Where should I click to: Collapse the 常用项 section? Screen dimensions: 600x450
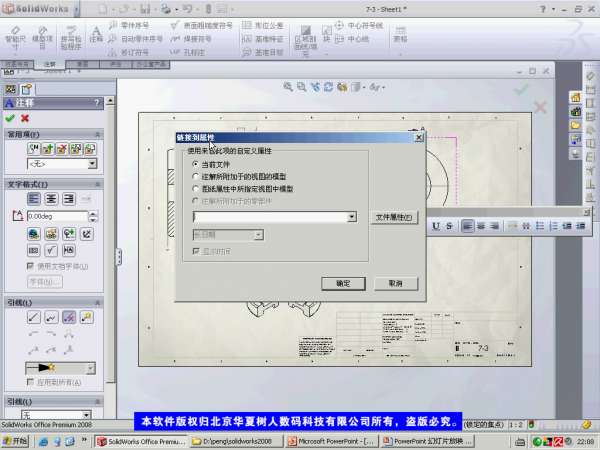(97, 134)
